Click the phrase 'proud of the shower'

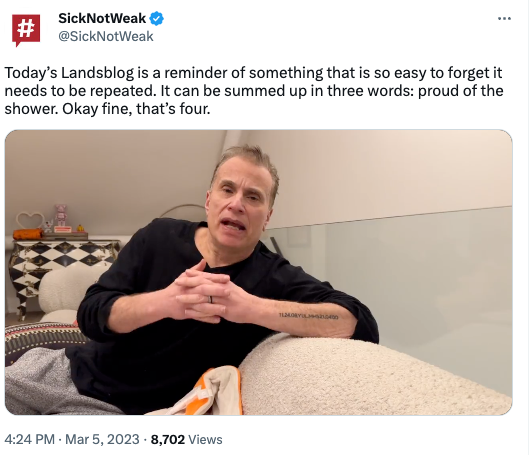254,100
